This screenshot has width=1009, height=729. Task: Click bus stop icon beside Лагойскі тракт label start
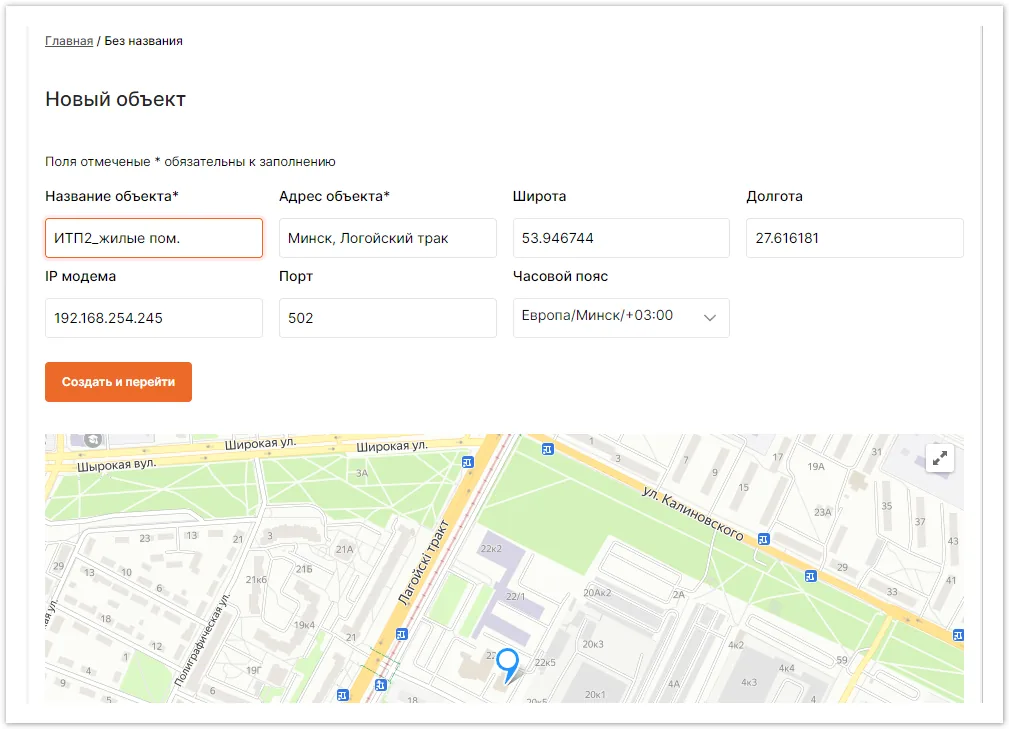(x=402, y=634)
